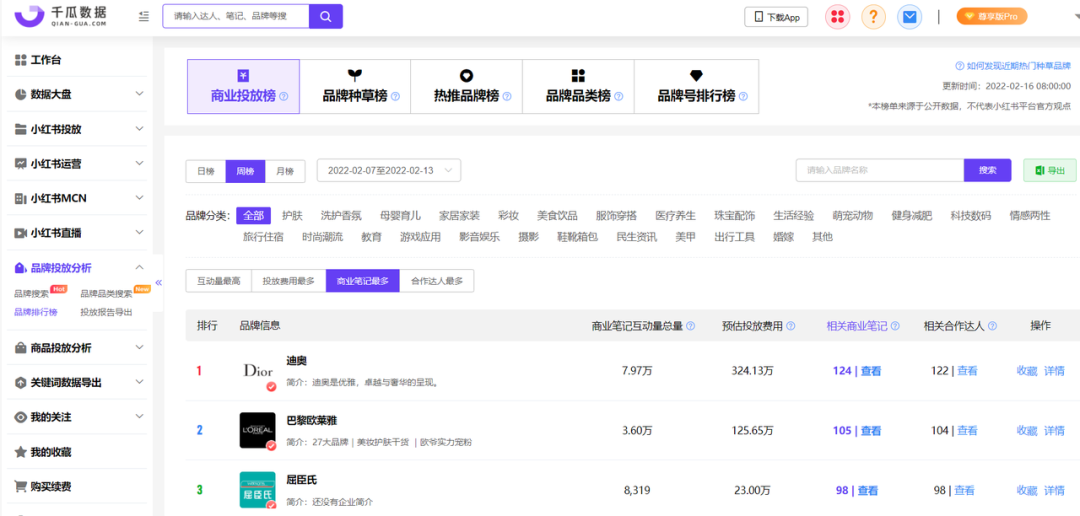Click info icon next to 相关合作达人
The height and width of the screenshot is (516, 1080).
995,326
